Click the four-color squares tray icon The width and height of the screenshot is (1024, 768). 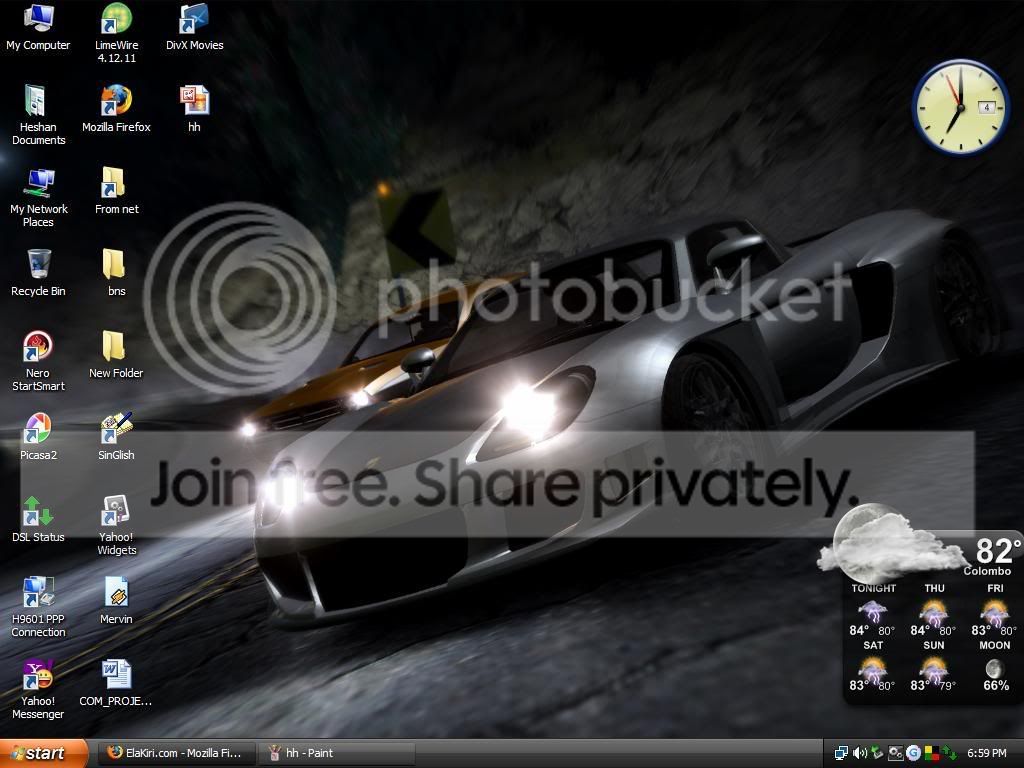[x=931, y=753]
